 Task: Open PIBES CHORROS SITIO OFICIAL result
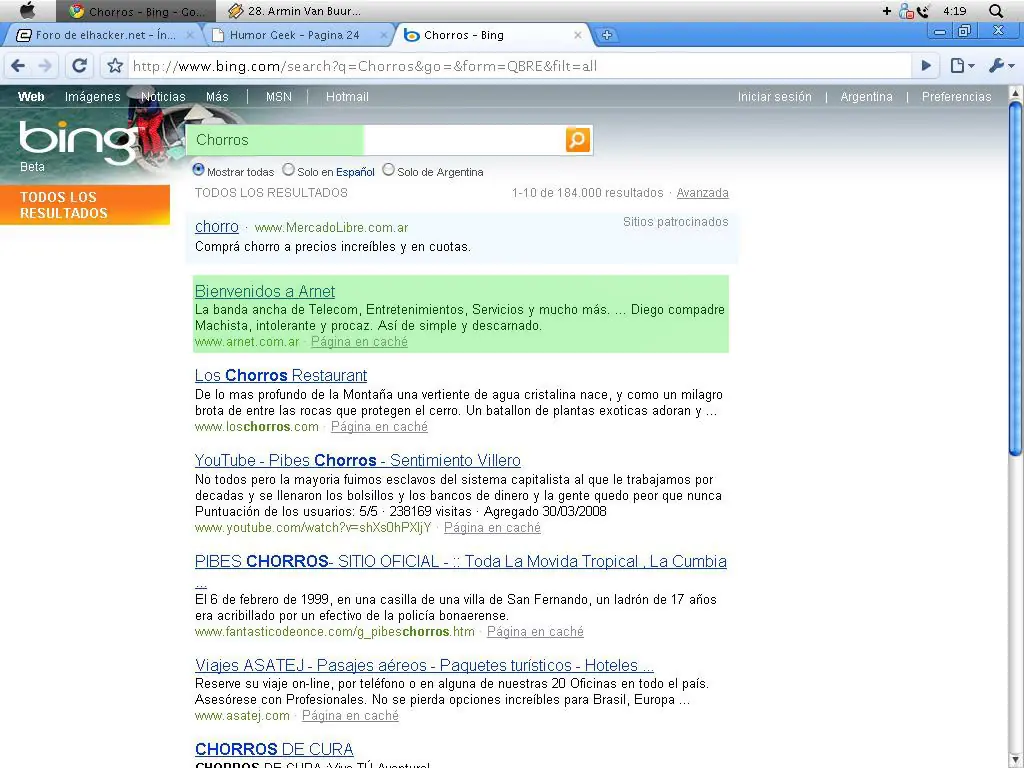[460, 562]
